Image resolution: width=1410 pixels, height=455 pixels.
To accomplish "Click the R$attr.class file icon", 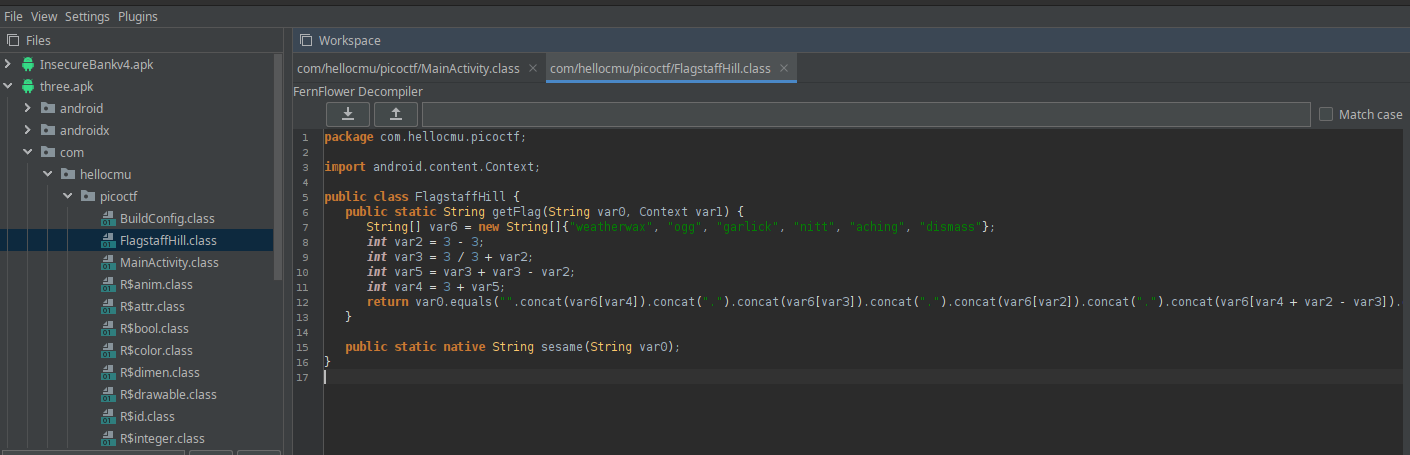I will (108, 306).
